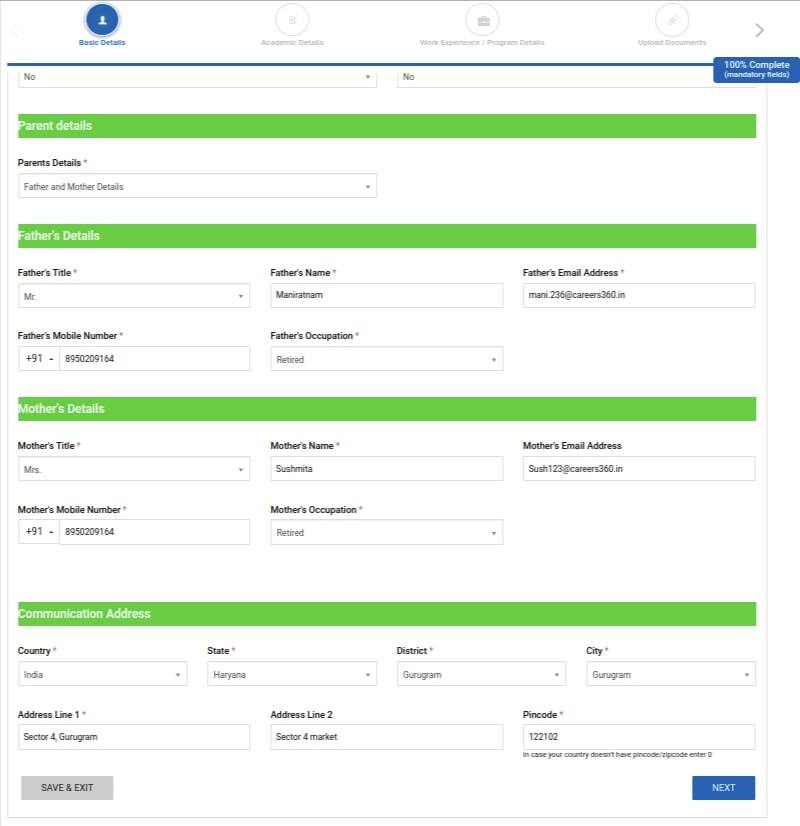Open the Academic Details step icon
The image size is (800, 826).
(292, 17)
